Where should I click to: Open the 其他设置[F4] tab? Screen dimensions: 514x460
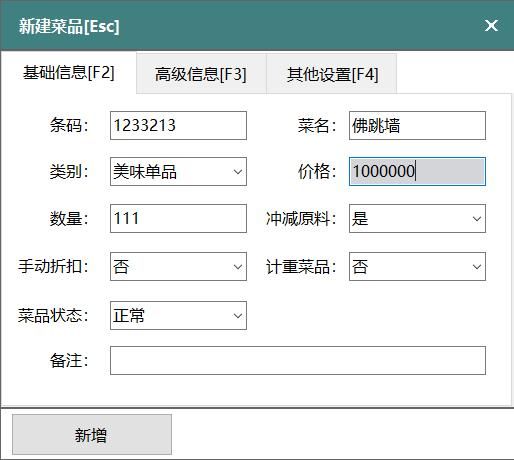[332, 74]
